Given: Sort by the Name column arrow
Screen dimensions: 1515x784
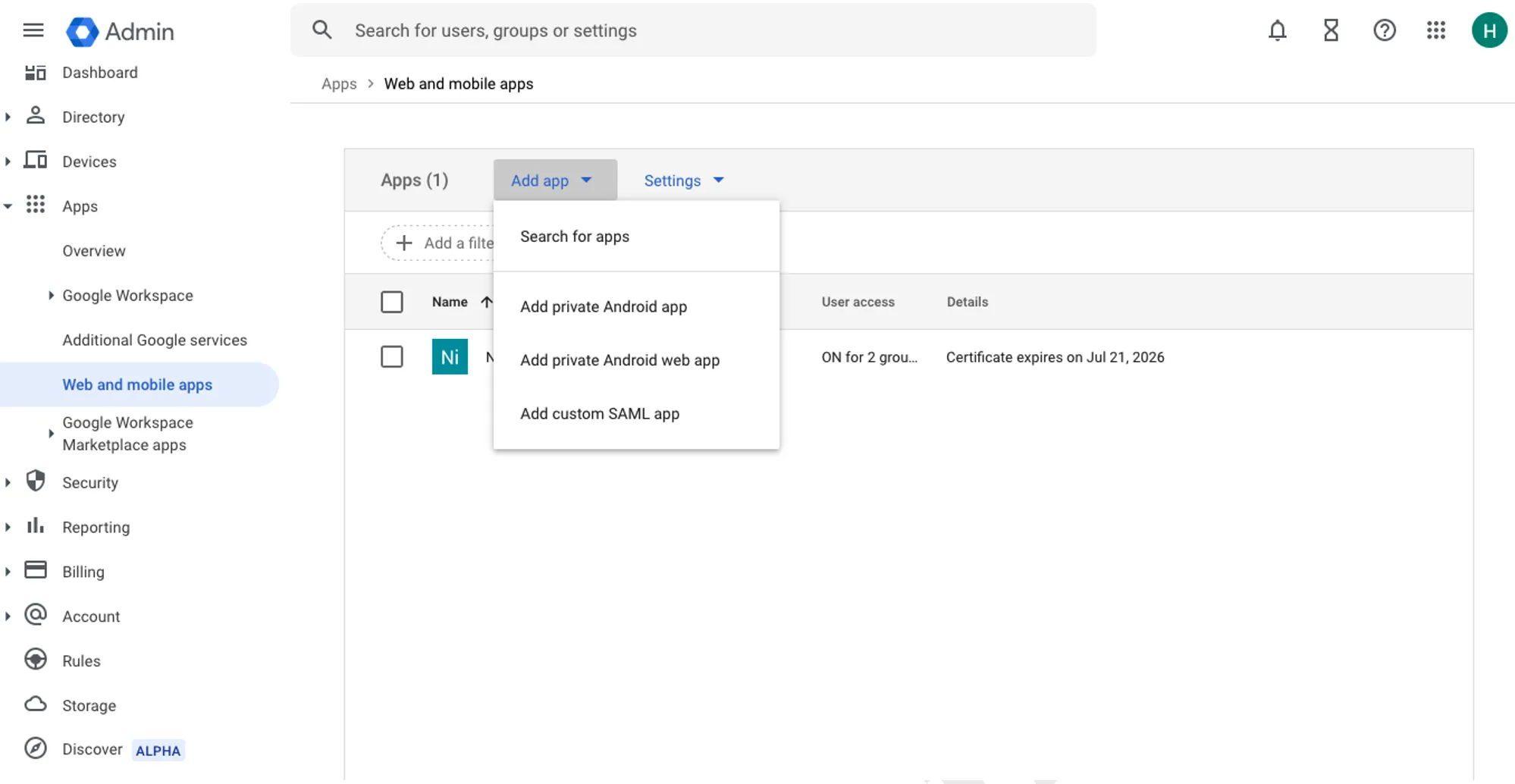Looking at the screenshot, I should [487, 302].
